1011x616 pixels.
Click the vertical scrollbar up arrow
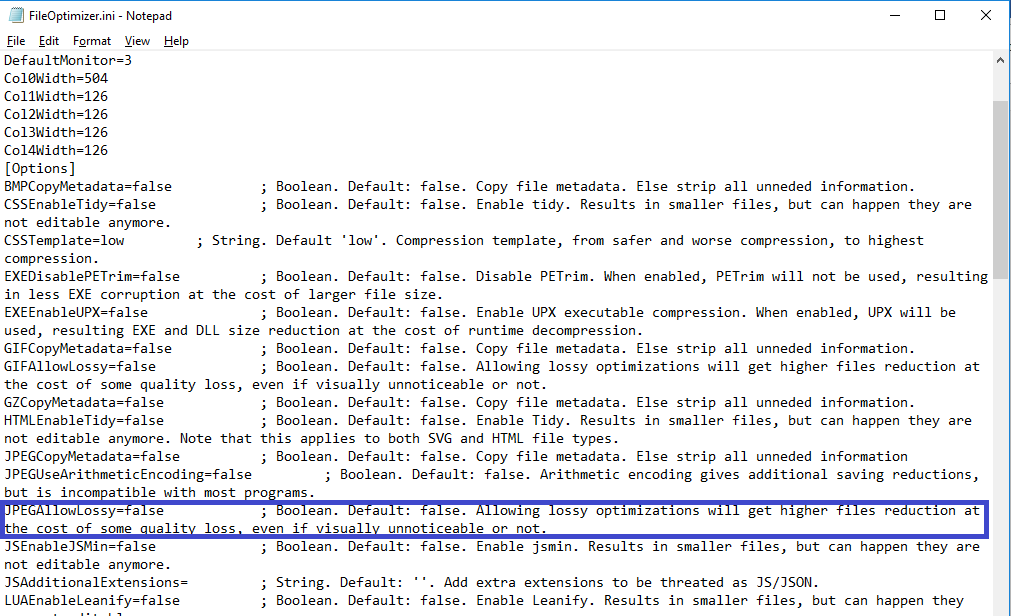[1001, 60]
